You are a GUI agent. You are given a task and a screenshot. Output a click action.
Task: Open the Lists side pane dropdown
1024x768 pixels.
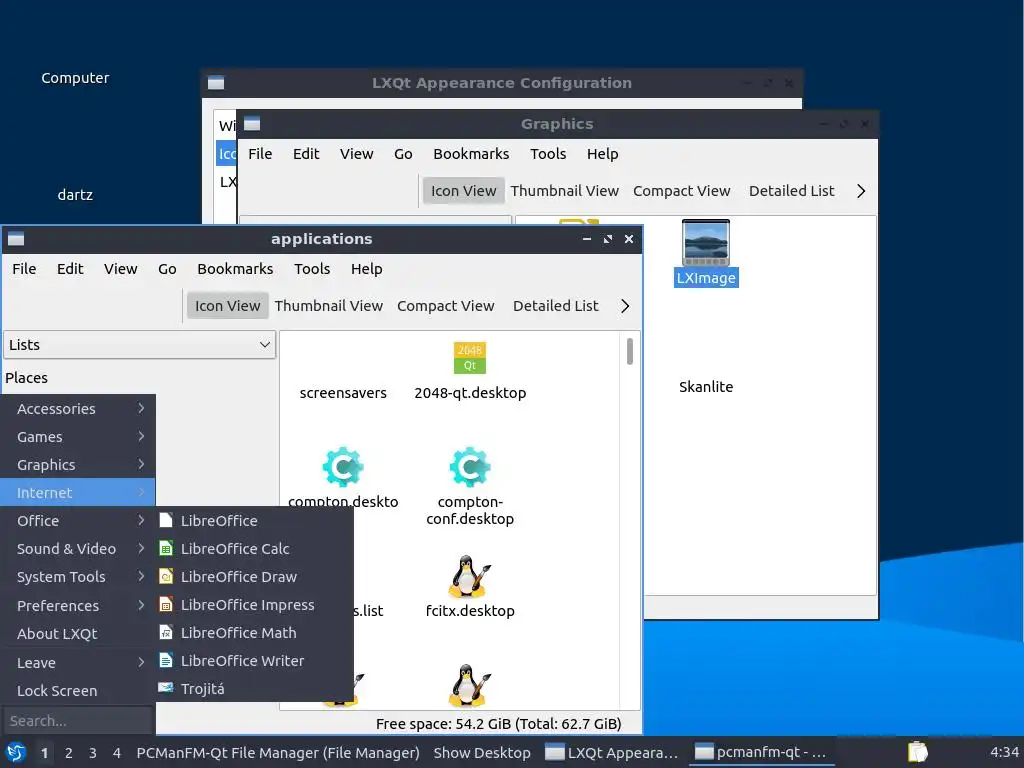[x=140, y=345]
